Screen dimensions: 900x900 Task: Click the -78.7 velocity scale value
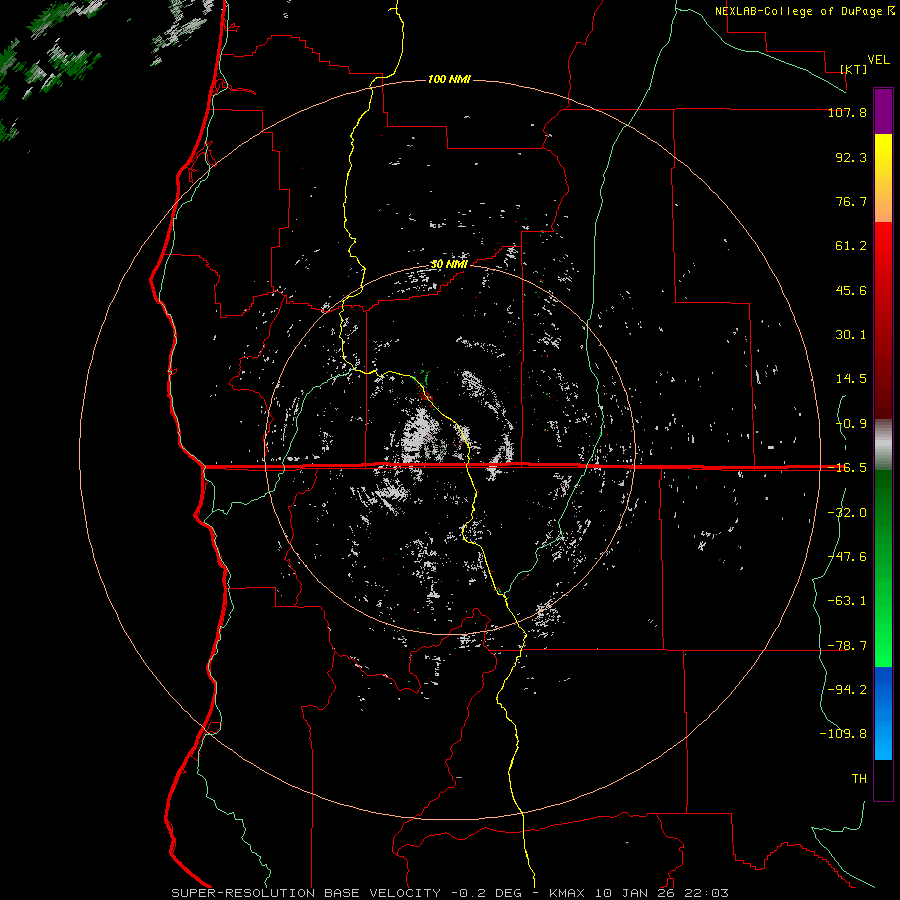click(847, 646)
